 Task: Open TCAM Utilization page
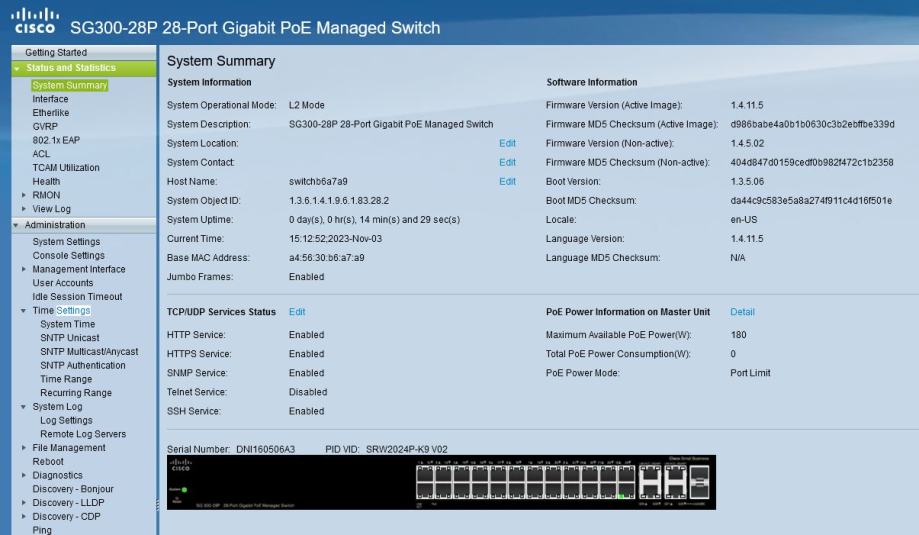pos(66,168)
